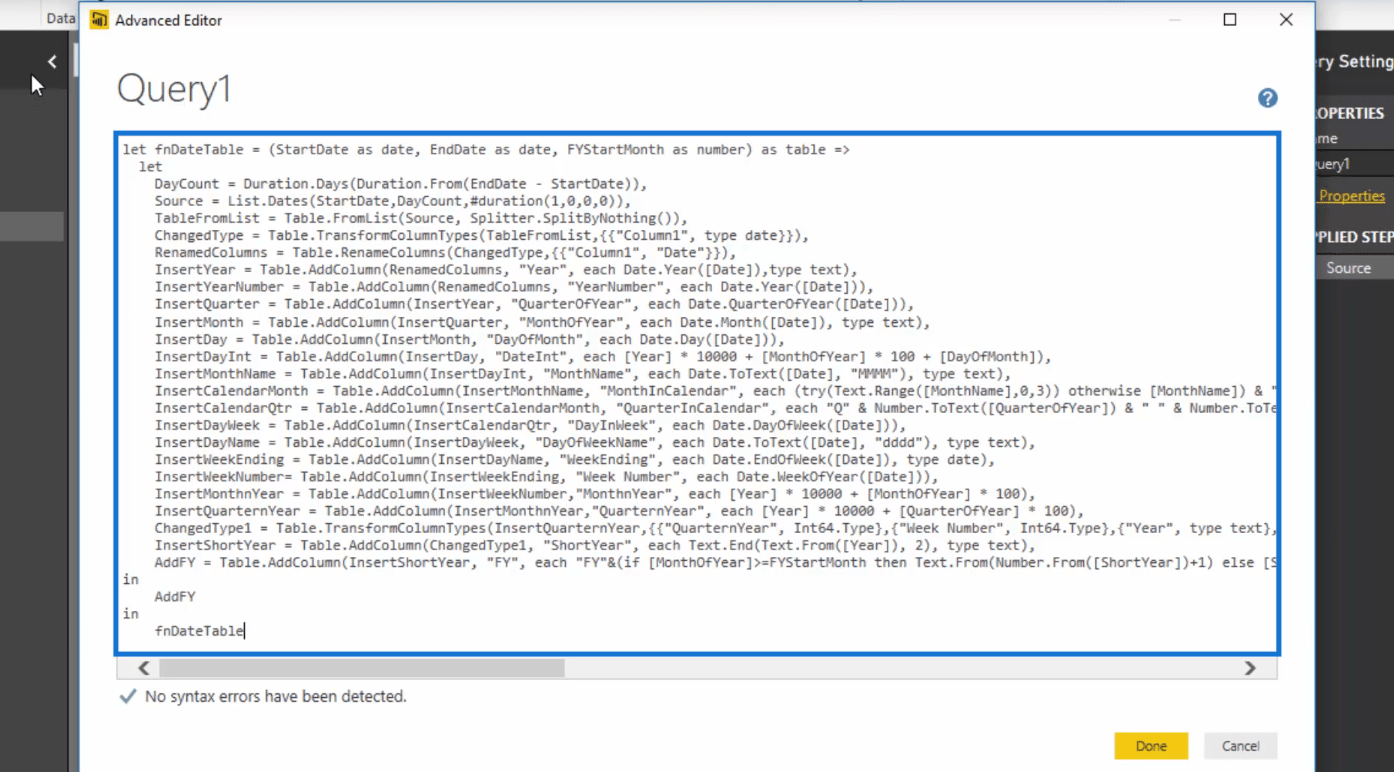Click the horizontal scrollbar's right arrow
The width and height of the screenshot is (1394, 772).
pyautogui.click(x=1250, y=668)
